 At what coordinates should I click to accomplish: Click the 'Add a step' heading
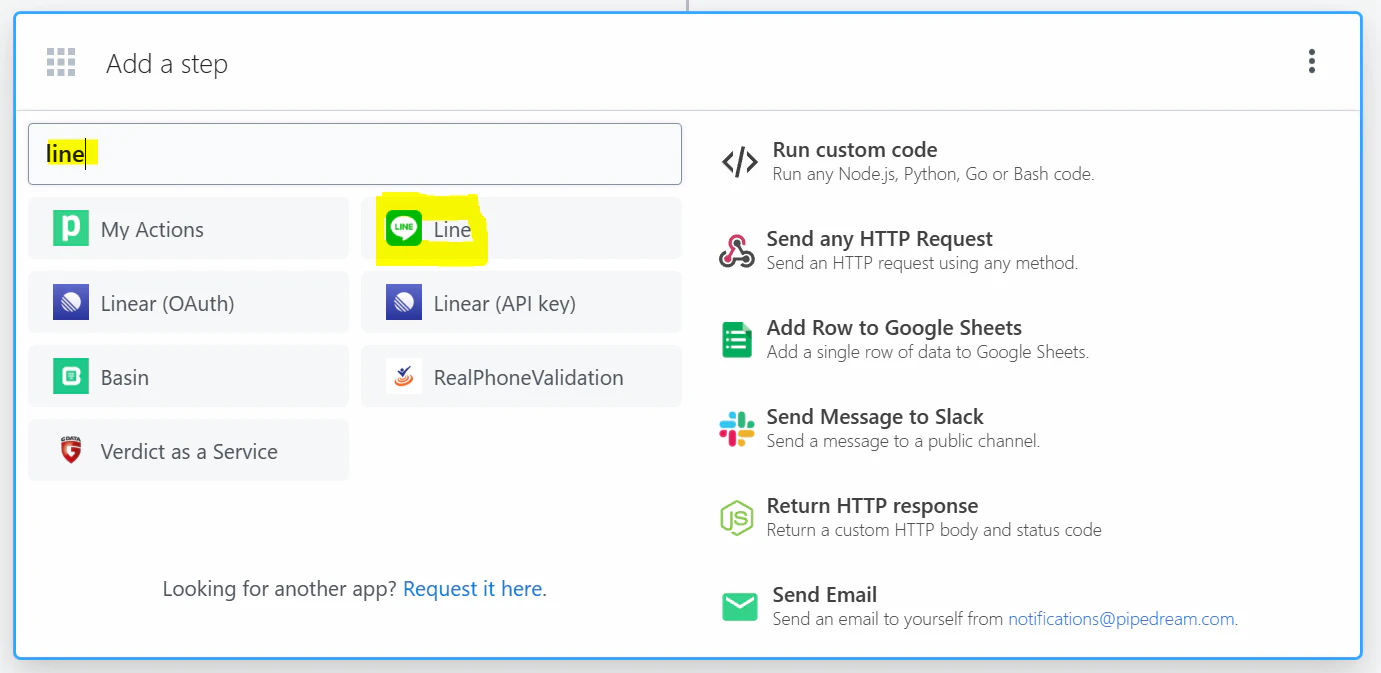[x=167, y=64]
